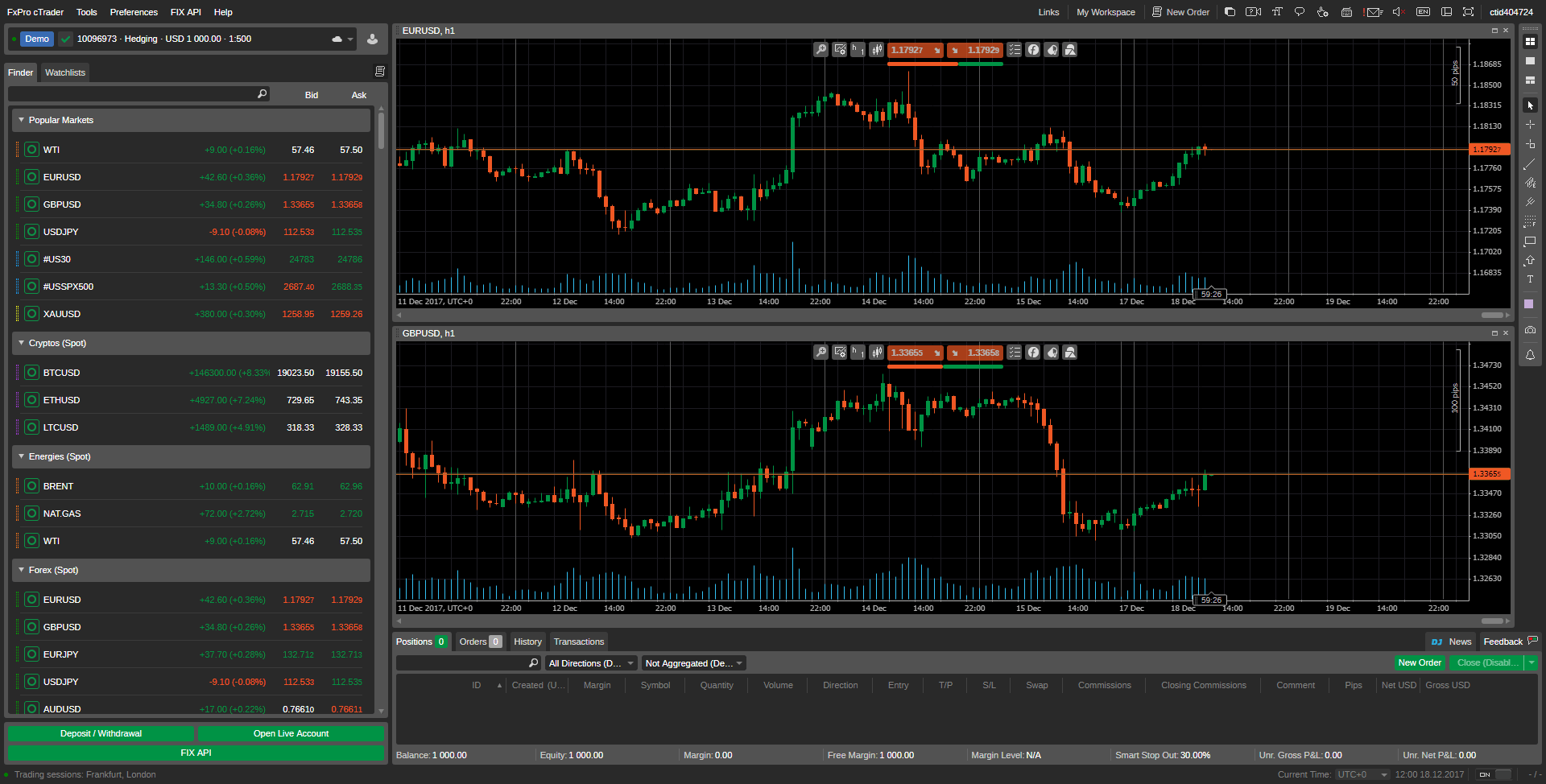Take chart snapshot with camera icon

click(1530, 330)
